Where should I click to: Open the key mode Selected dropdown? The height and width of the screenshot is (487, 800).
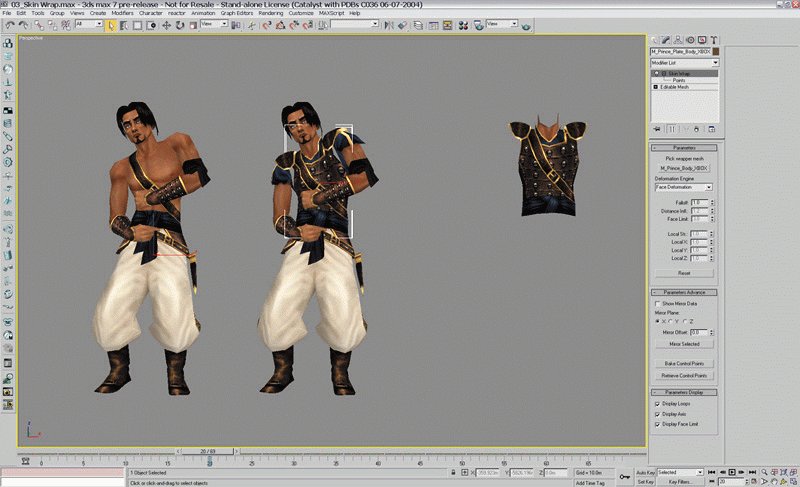pyautogui.click(x=680, y=472)
